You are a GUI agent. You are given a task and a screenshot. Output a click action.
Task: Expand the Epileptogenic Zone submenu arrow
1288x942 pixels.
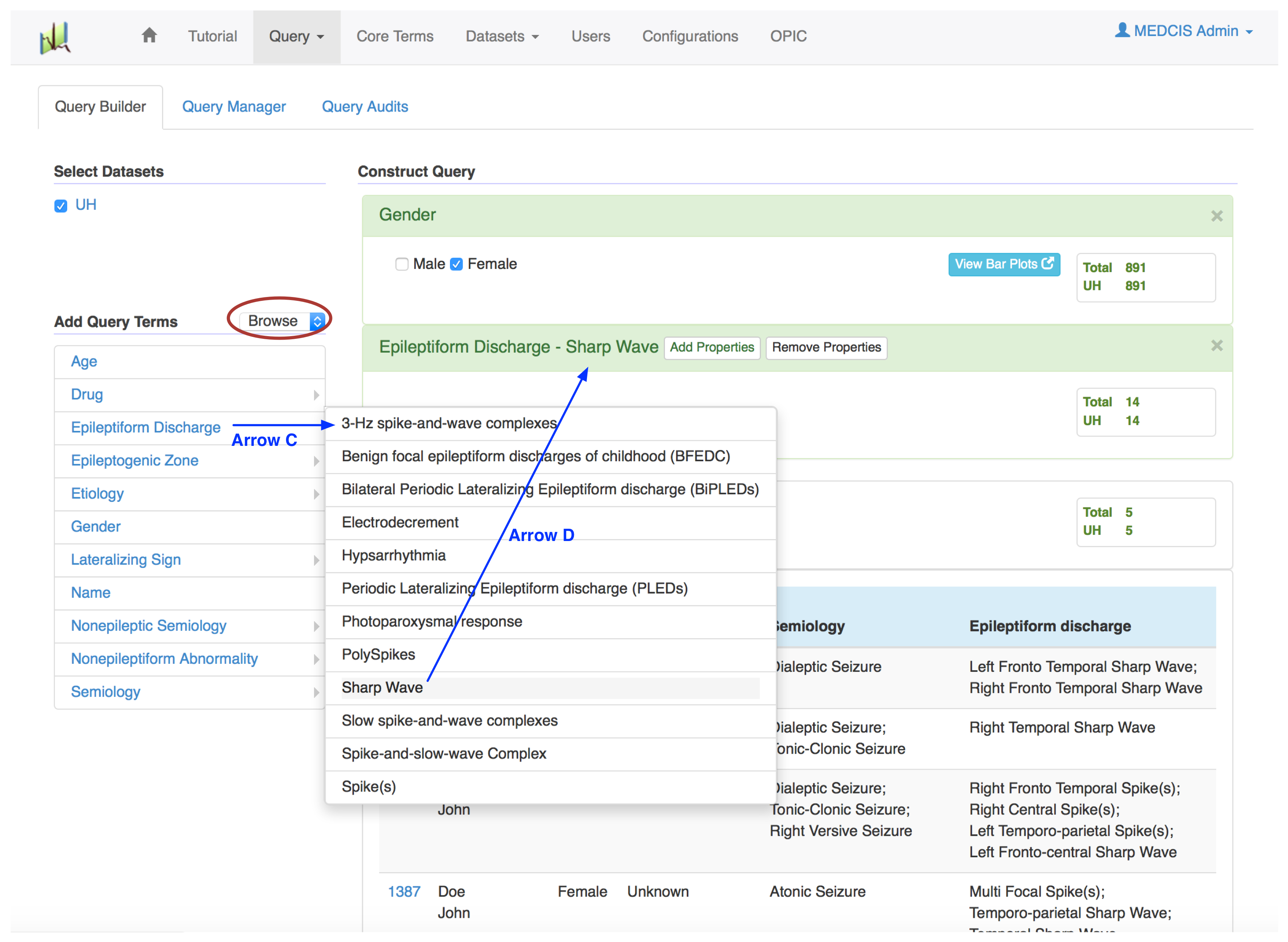[316, 461]
